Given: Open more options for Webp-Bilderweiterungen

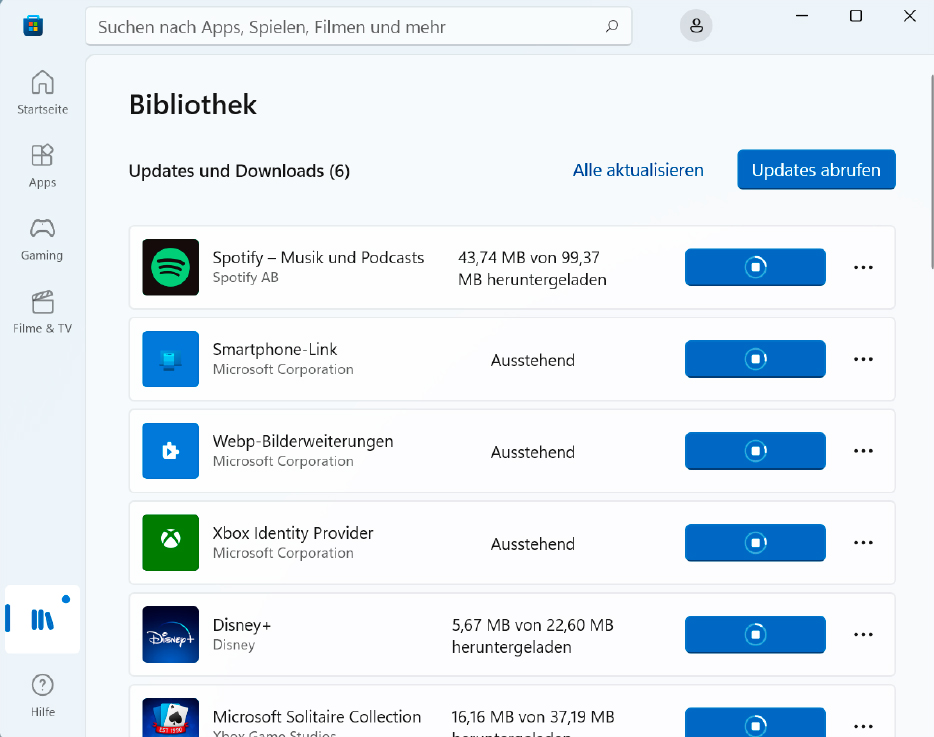Looking at the screenshot, I should [863, 451].
